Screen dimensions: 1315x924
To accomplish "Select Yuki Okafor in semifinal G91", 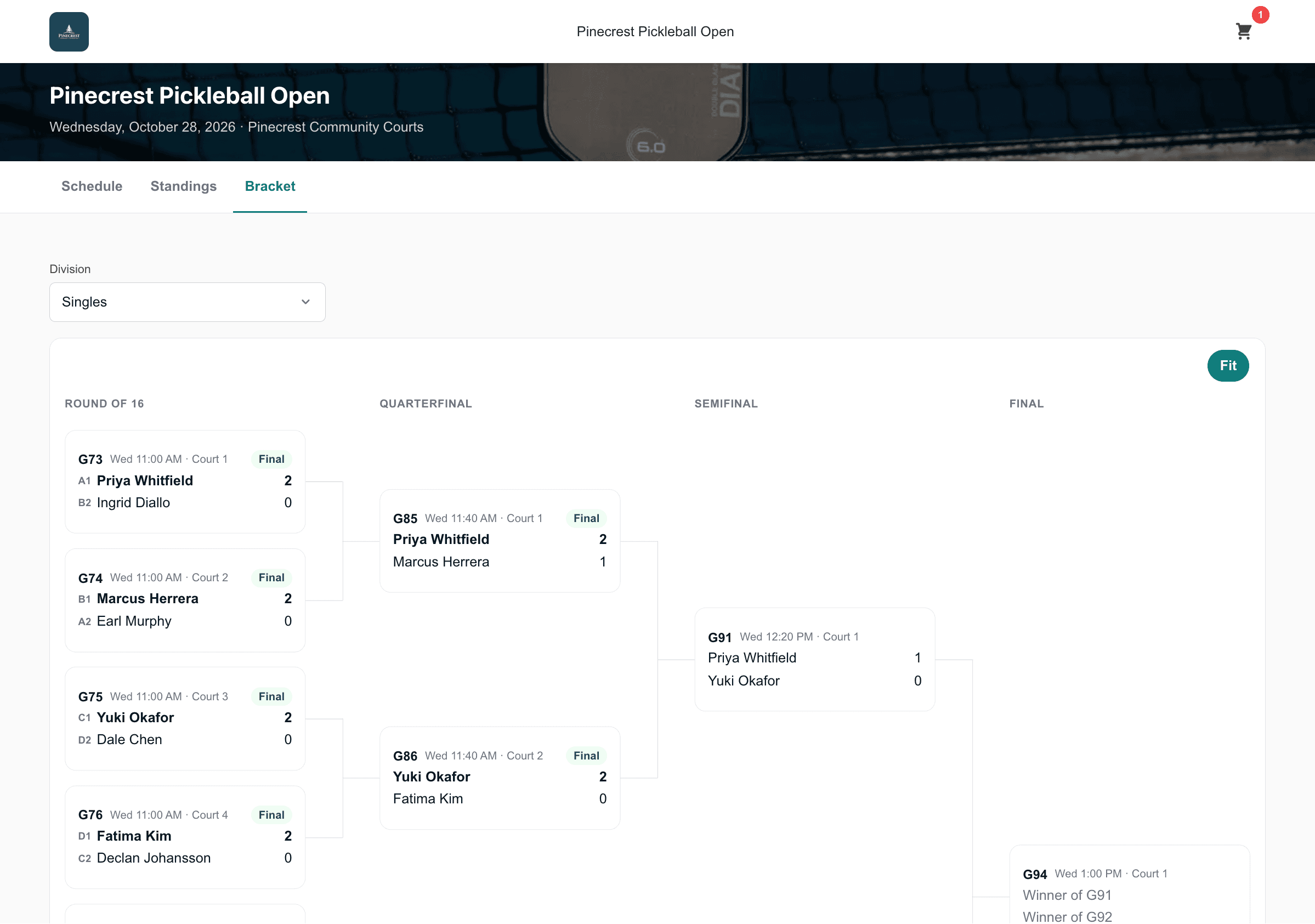I will click(x=744, y=681).
